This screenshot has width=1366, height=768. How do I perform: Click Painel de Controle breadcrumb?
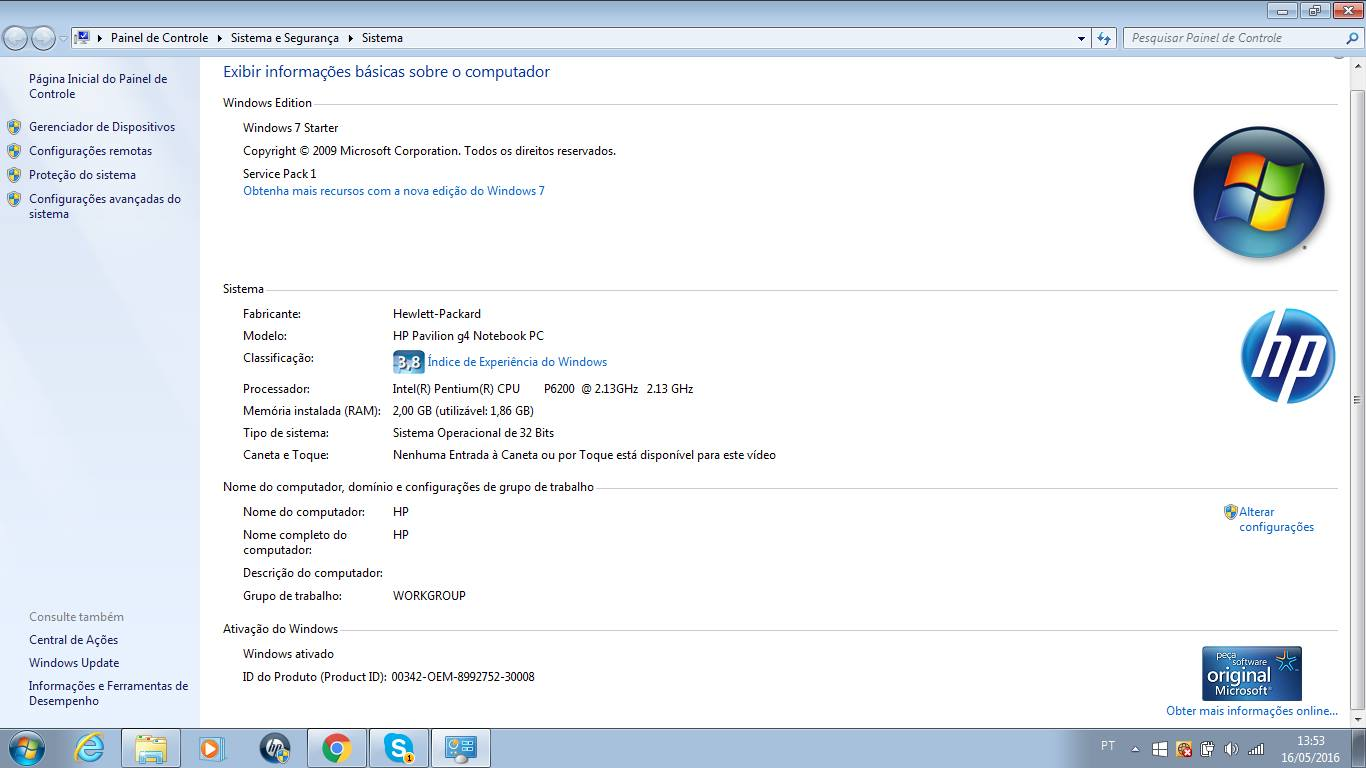[x=159, y=38]
